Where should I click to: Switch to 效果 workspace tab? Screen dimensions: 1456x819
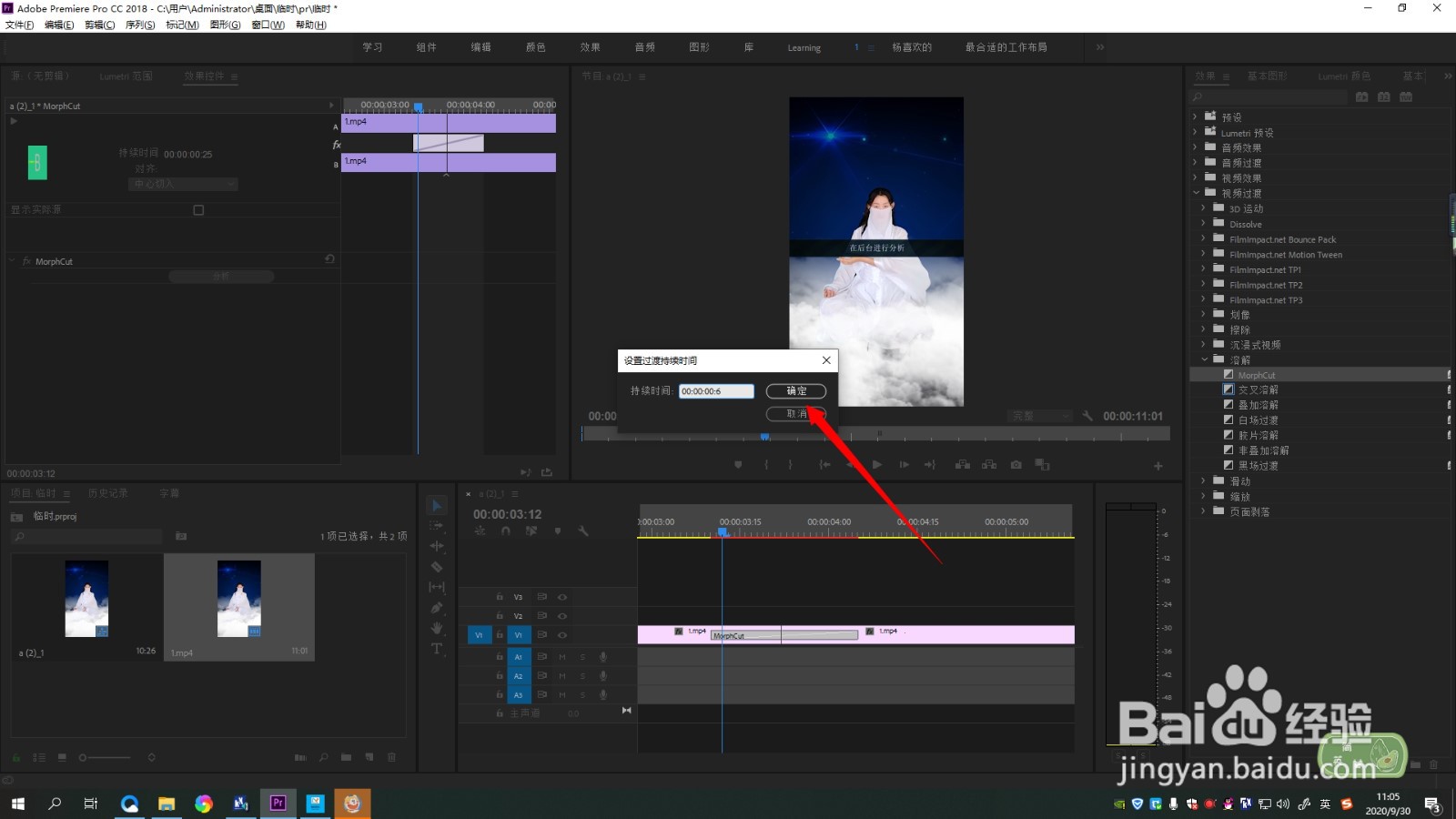[590, 47]
